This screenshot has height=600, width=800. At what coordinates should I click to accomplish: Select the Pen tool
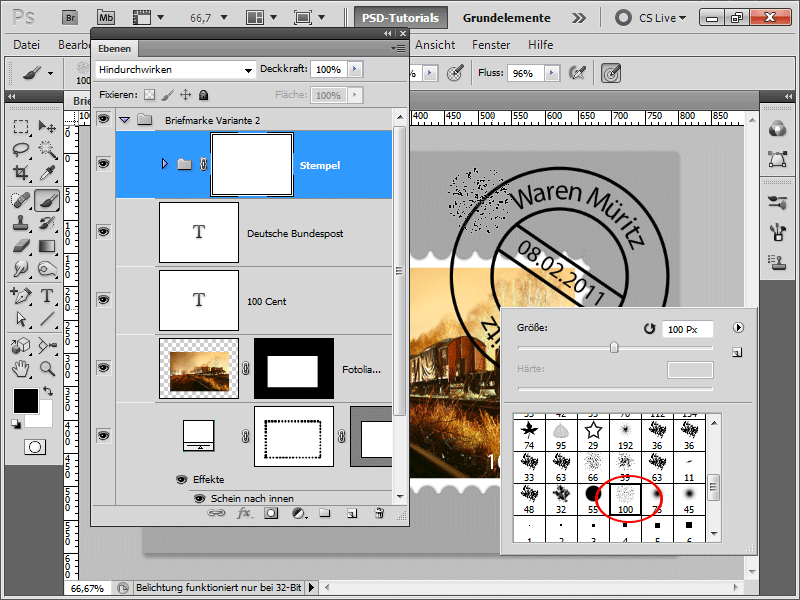coord(21,295)
